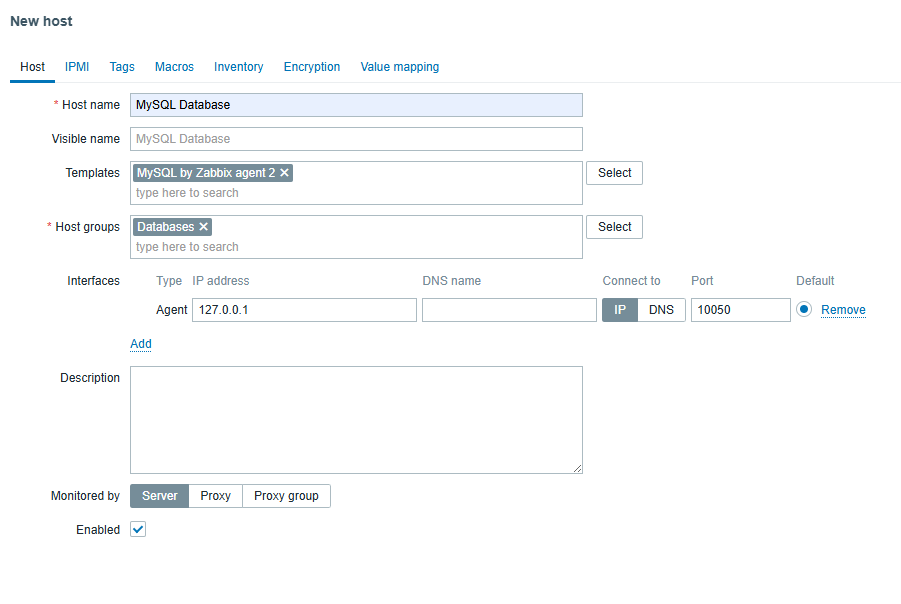Open the Value mapping tab
Image resolution: width=901 pixels, height=604 pixels.
399,67
